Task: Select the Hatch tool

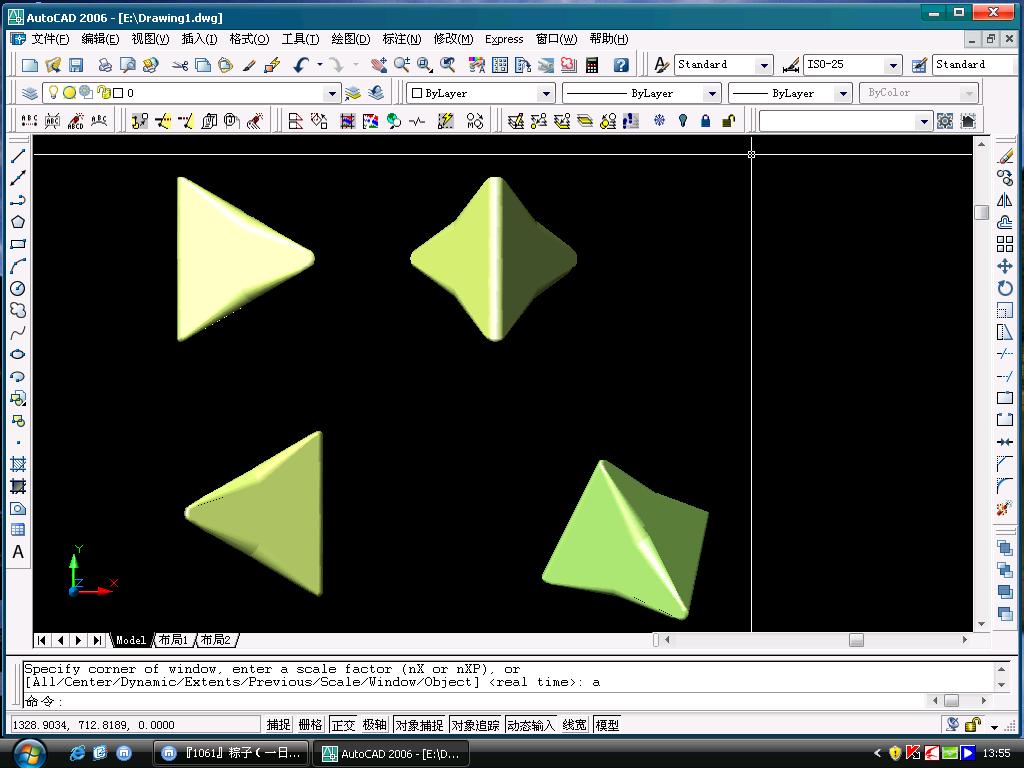Action: [x=18, y=465]
